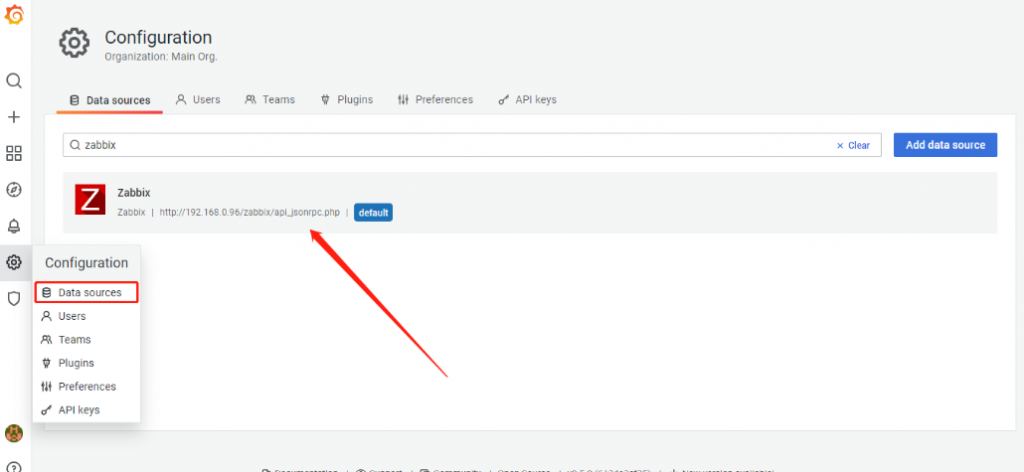Click the Configuration flyout header
1024x472 pixels.
click(87, 263)
